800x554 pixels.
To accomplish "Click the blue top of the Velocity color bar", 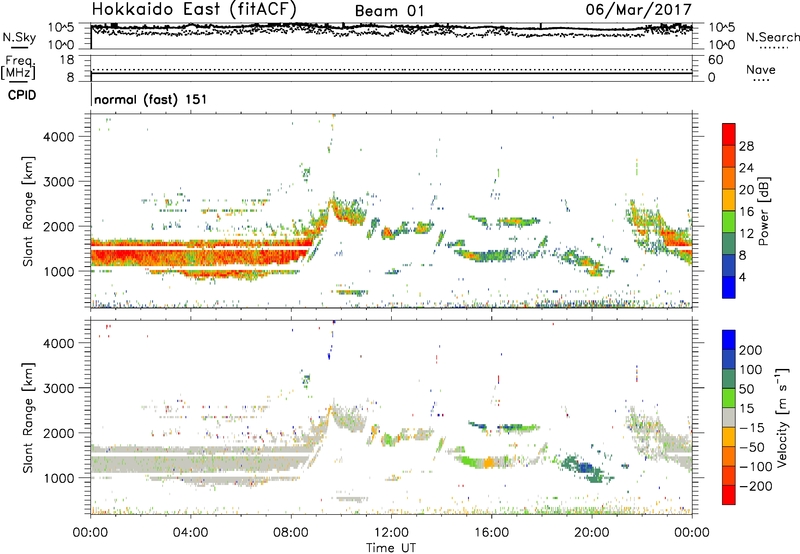I will pos(729,340).
